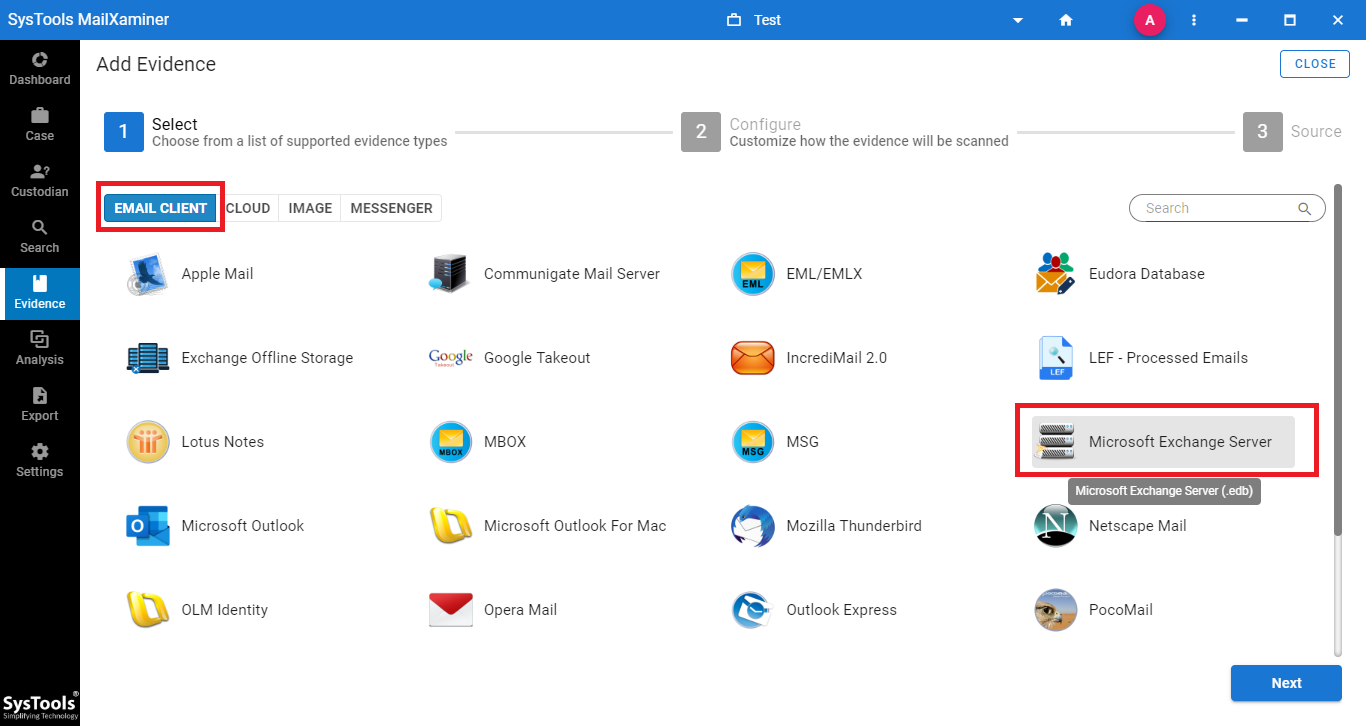Screen dimensions: 1366x726
Task: Open the Evidence sidebar section
Action: [x=40, y=293]
